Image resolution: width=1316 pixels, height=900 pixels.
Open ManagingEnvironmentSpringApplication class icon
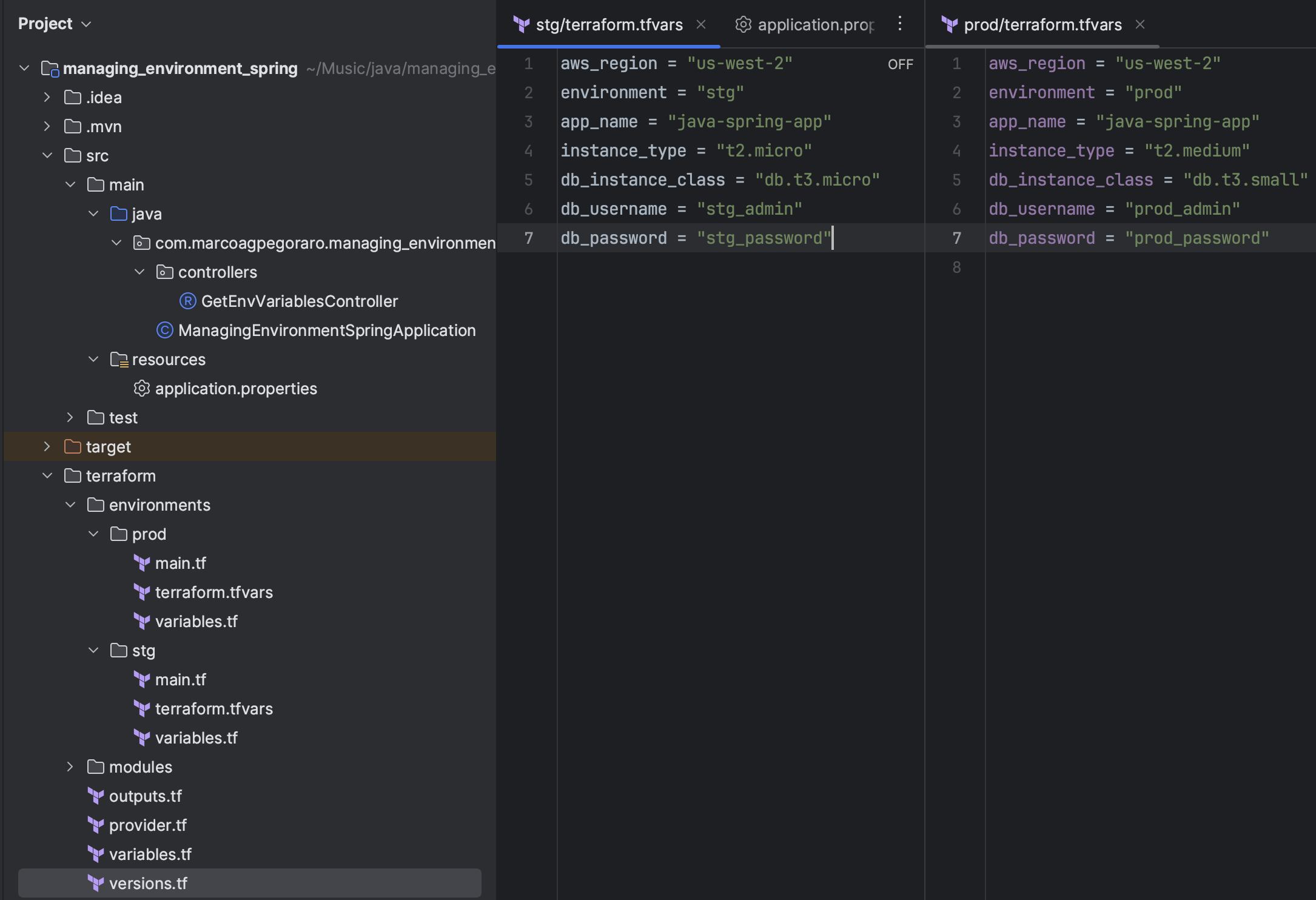165,330
